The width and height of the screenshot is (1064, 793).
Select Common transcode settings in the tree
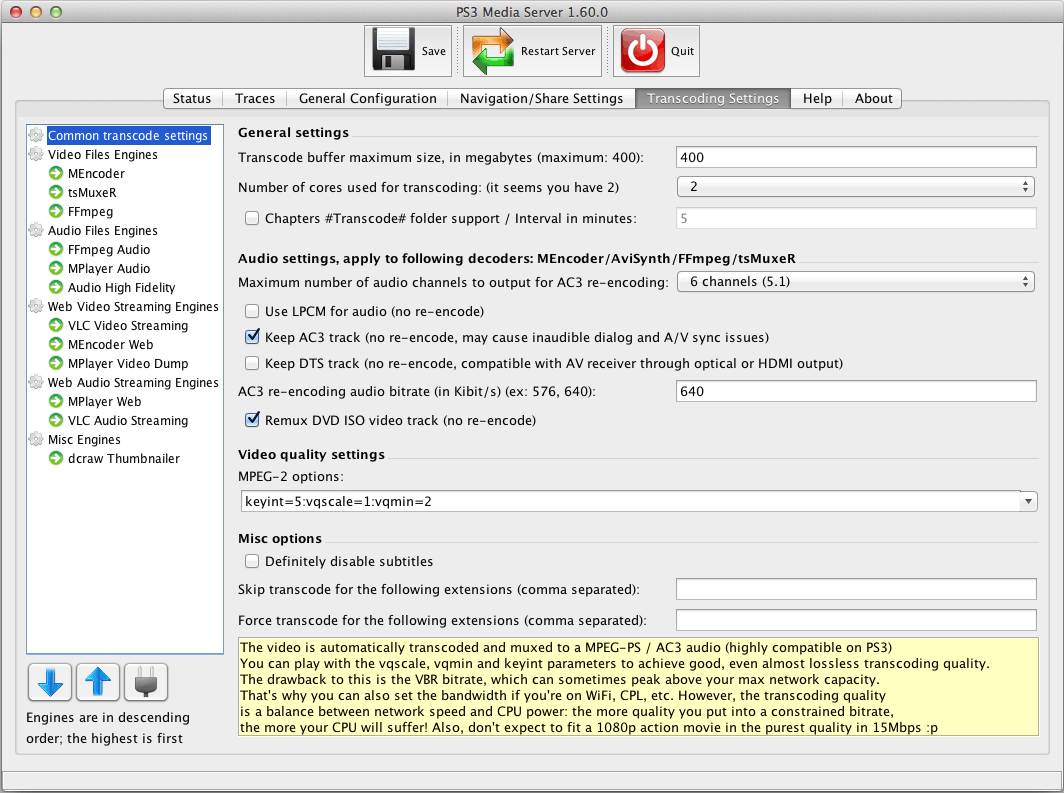[x=128, y=135]
